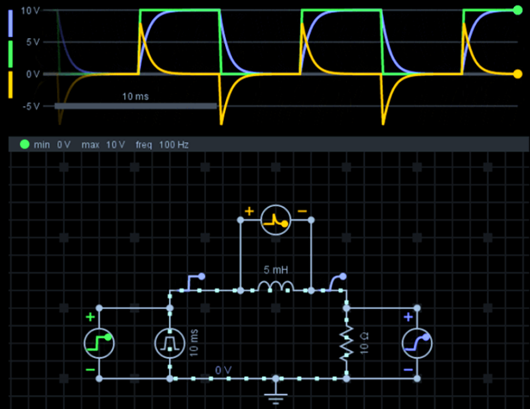Select the green voltage scope probe

point(99,343)
